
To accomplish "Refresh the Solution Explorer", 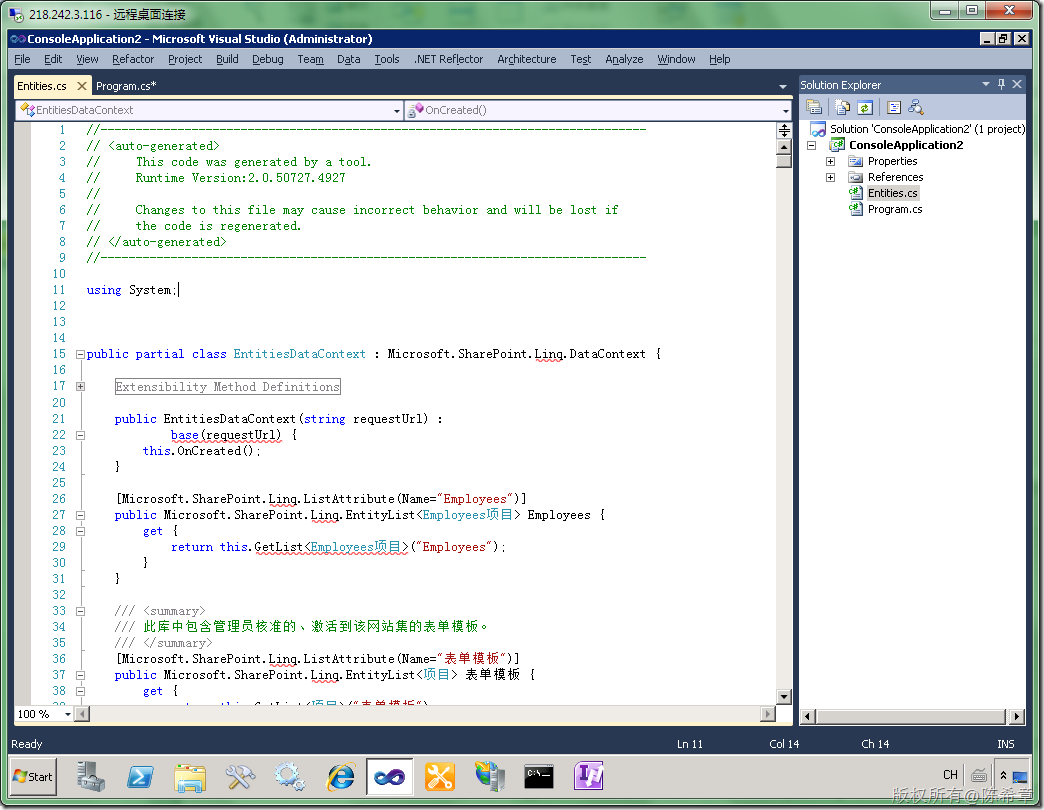I will (x=864, y=107).
